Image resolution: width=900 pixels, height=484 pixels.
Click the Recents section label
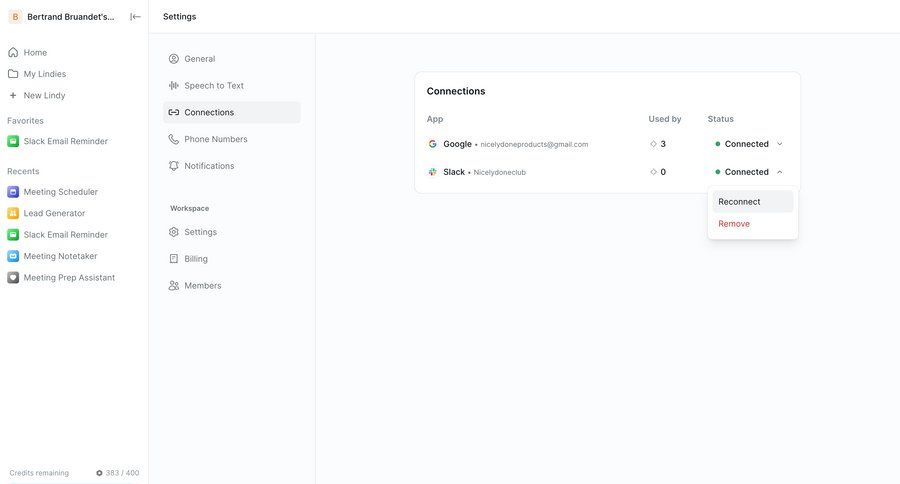tap(23, 171)
